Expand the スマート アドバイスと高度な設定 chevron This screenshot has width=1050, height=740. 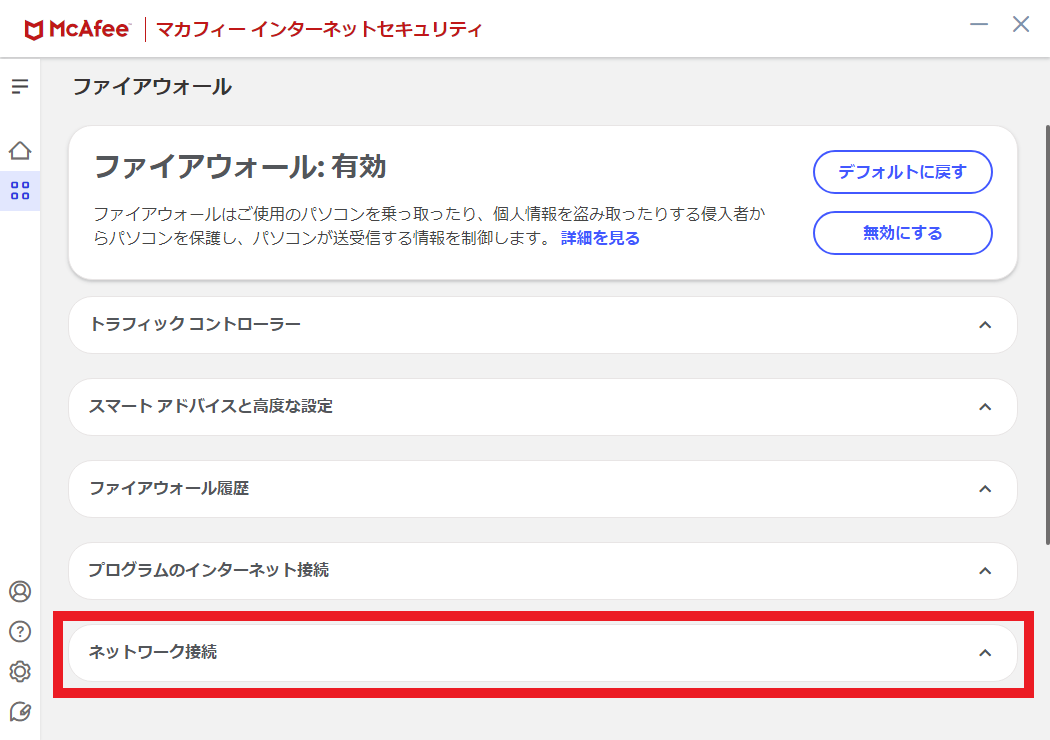[x=985, y=407]
